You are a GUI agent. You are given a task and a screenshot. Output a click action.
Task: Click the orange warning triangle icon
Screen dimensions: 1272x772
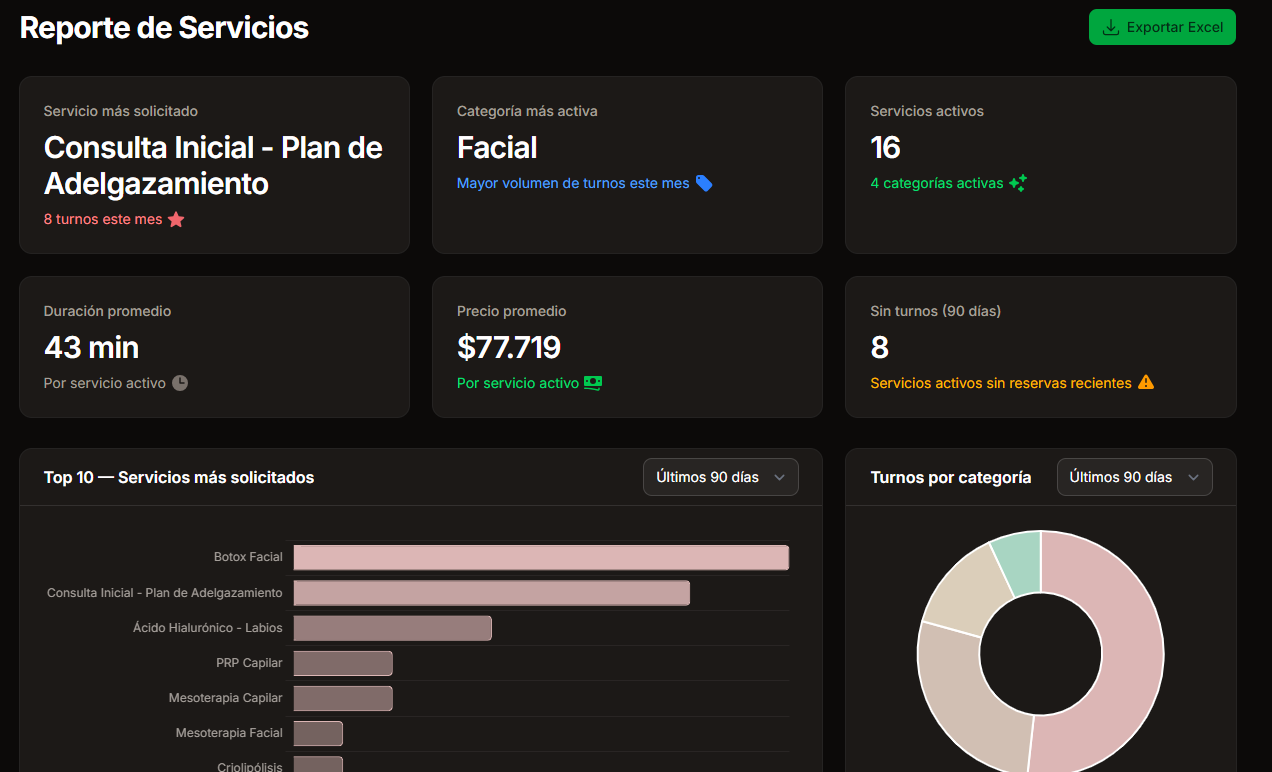pyautogui.click(x=1146, y=382)
